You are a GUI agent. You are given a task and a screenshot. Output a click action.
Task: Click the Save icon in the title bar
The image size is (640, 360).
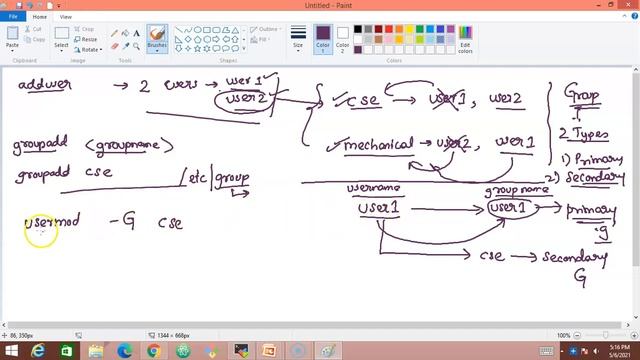19,5
